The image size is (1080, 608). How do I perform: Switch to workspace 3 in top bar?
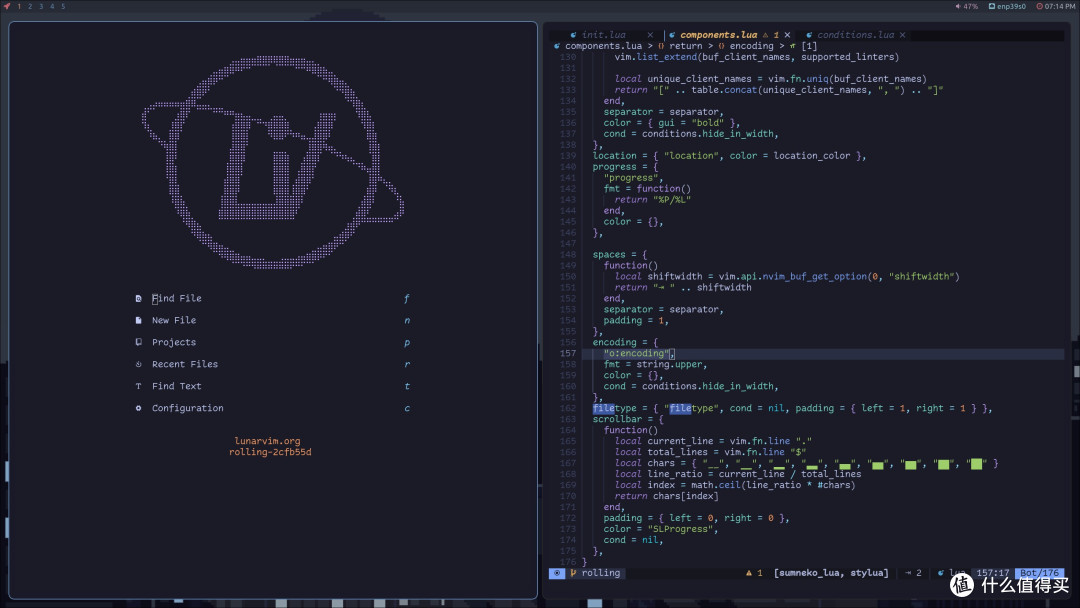[41, 6]
